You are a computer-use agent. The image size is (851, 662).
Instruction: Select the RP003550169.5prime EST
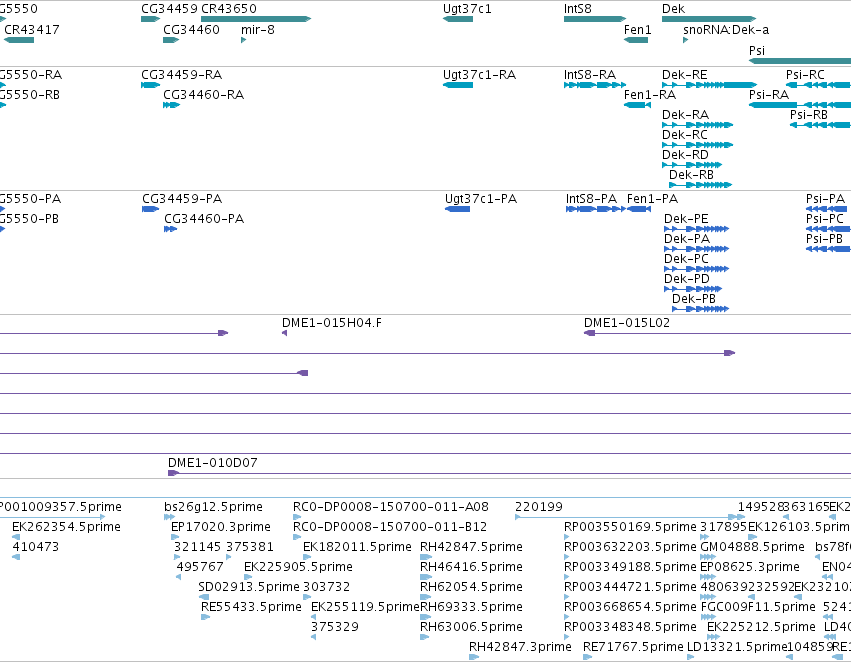[567, 537]
